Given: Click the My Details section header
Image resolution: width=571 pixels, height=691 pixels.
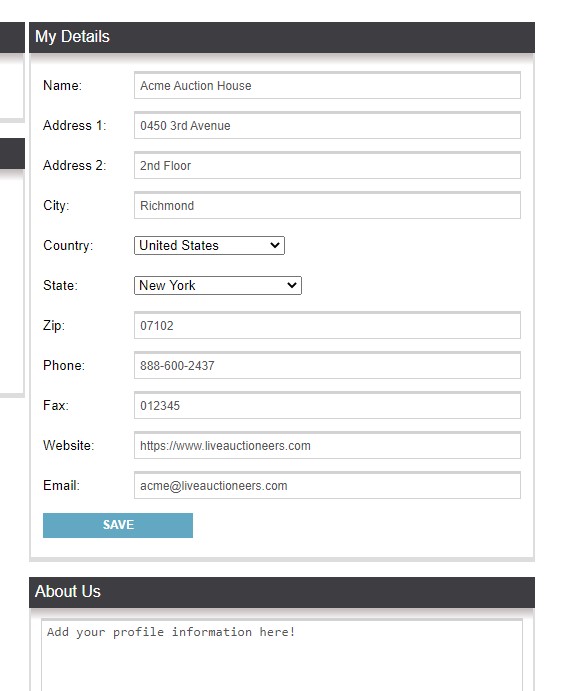Looking at the screenshot, I should [282, 37].
